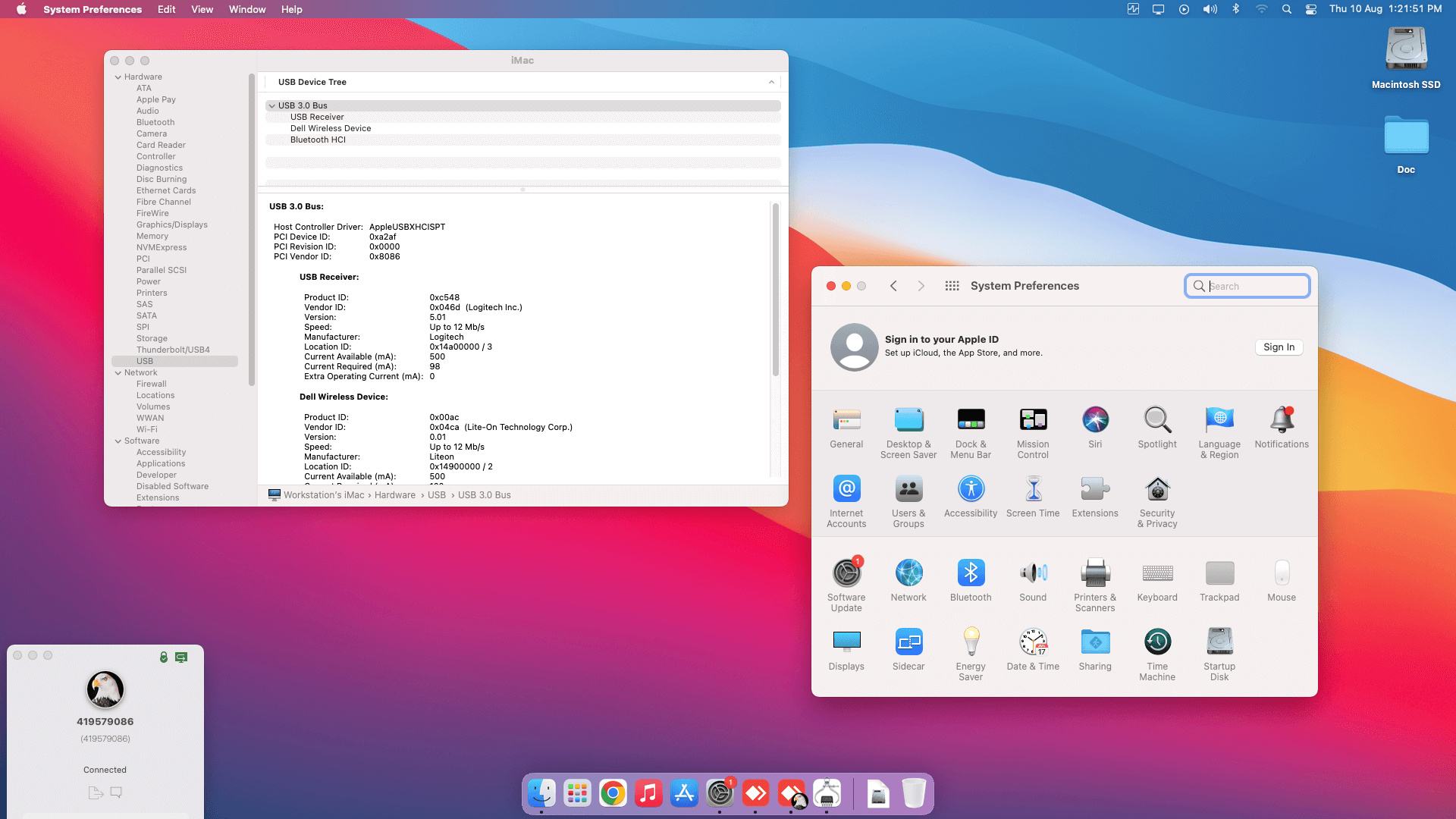1456x819 pixels.
Task: Open Launchpad from the Dock
Action: (577, 793)
